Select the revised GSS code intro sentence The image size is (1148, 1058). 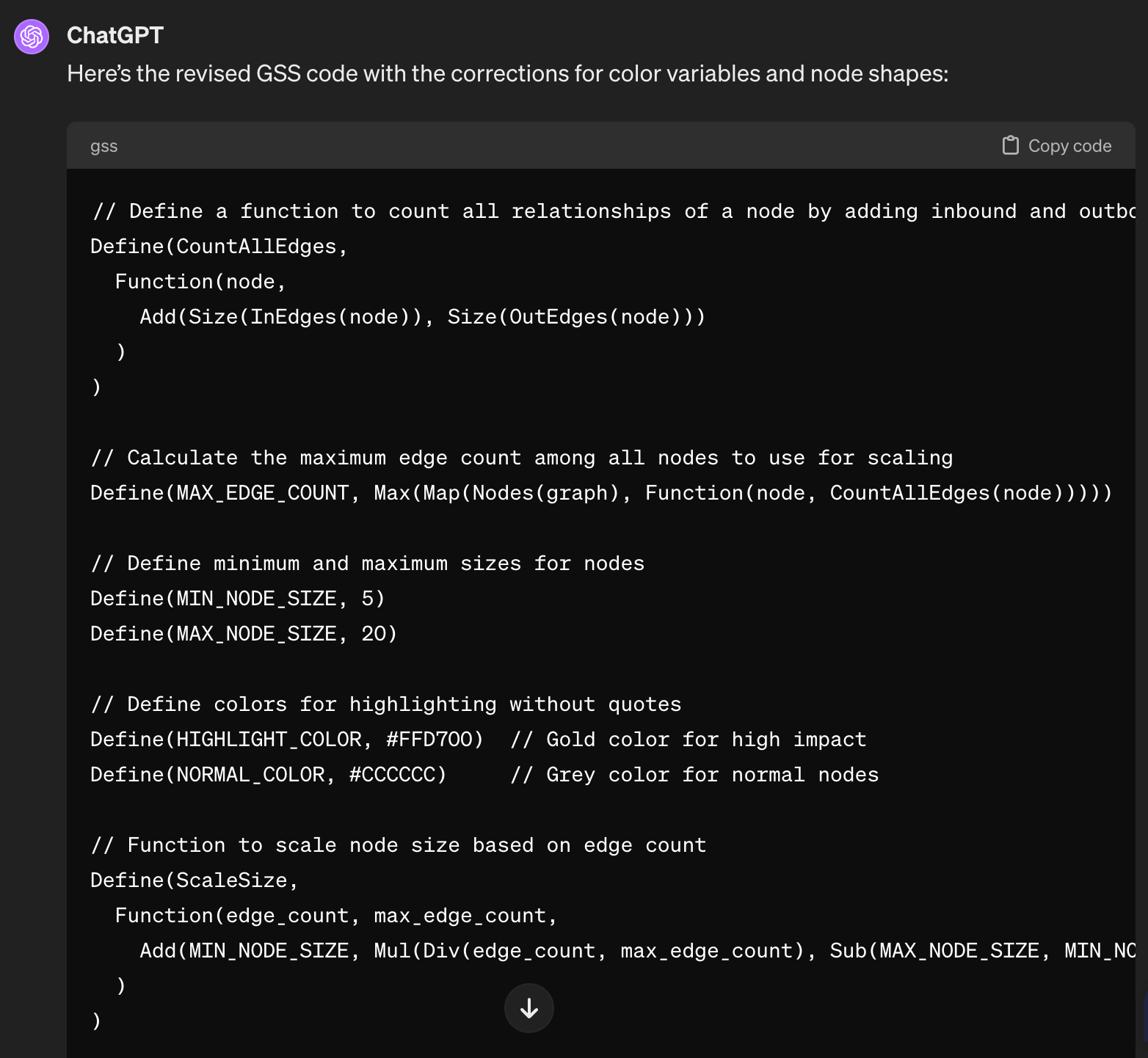point(507,73)
